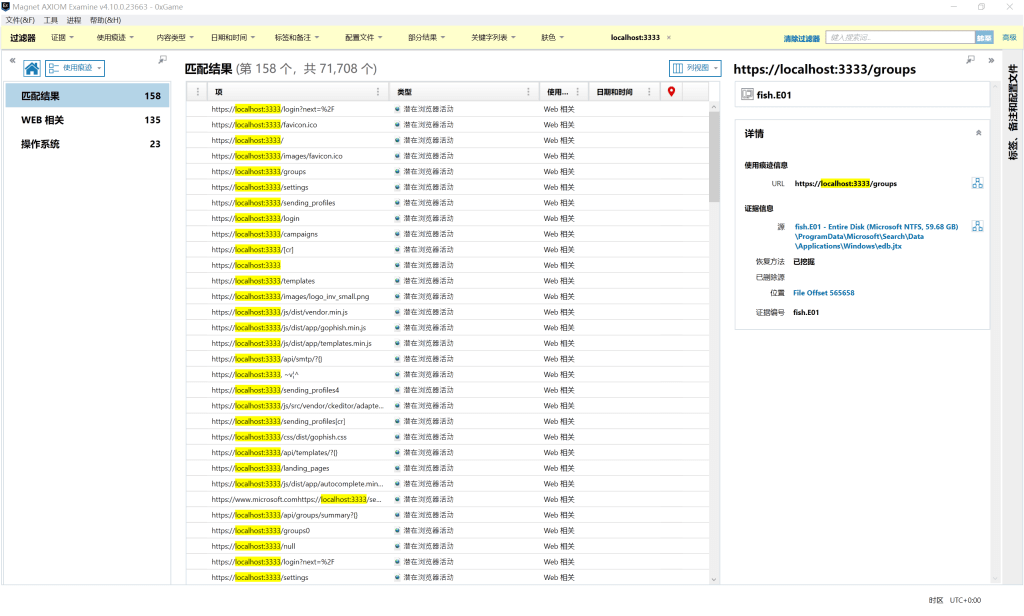Open the 使用痕迹 view selector dropdown

tap(76, 68)
